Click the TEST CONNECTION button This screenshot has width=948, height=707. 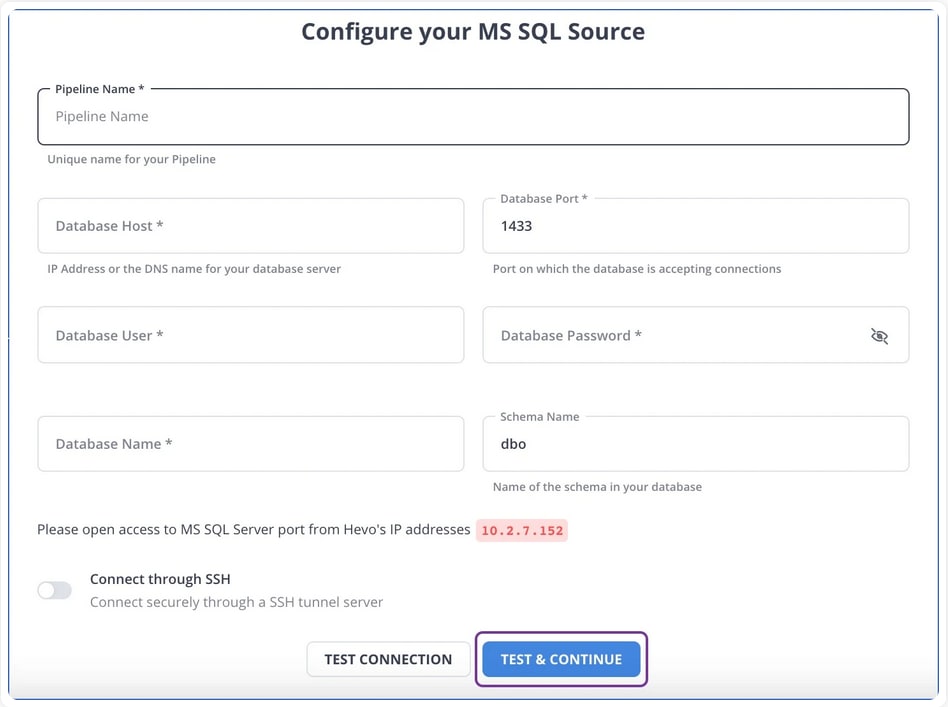(388, 659)
